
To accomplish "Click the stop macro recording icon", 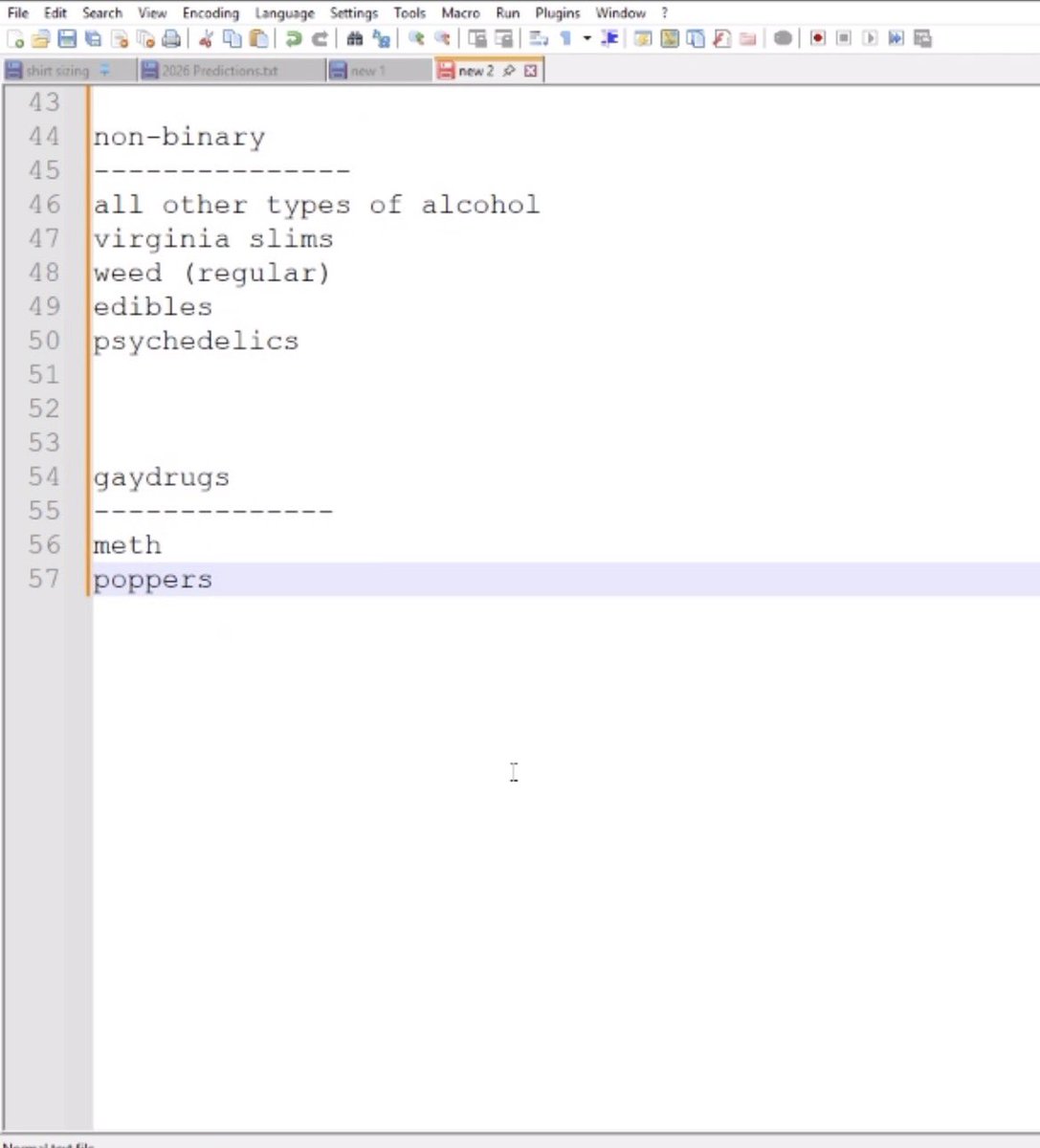I will (844, 39).
